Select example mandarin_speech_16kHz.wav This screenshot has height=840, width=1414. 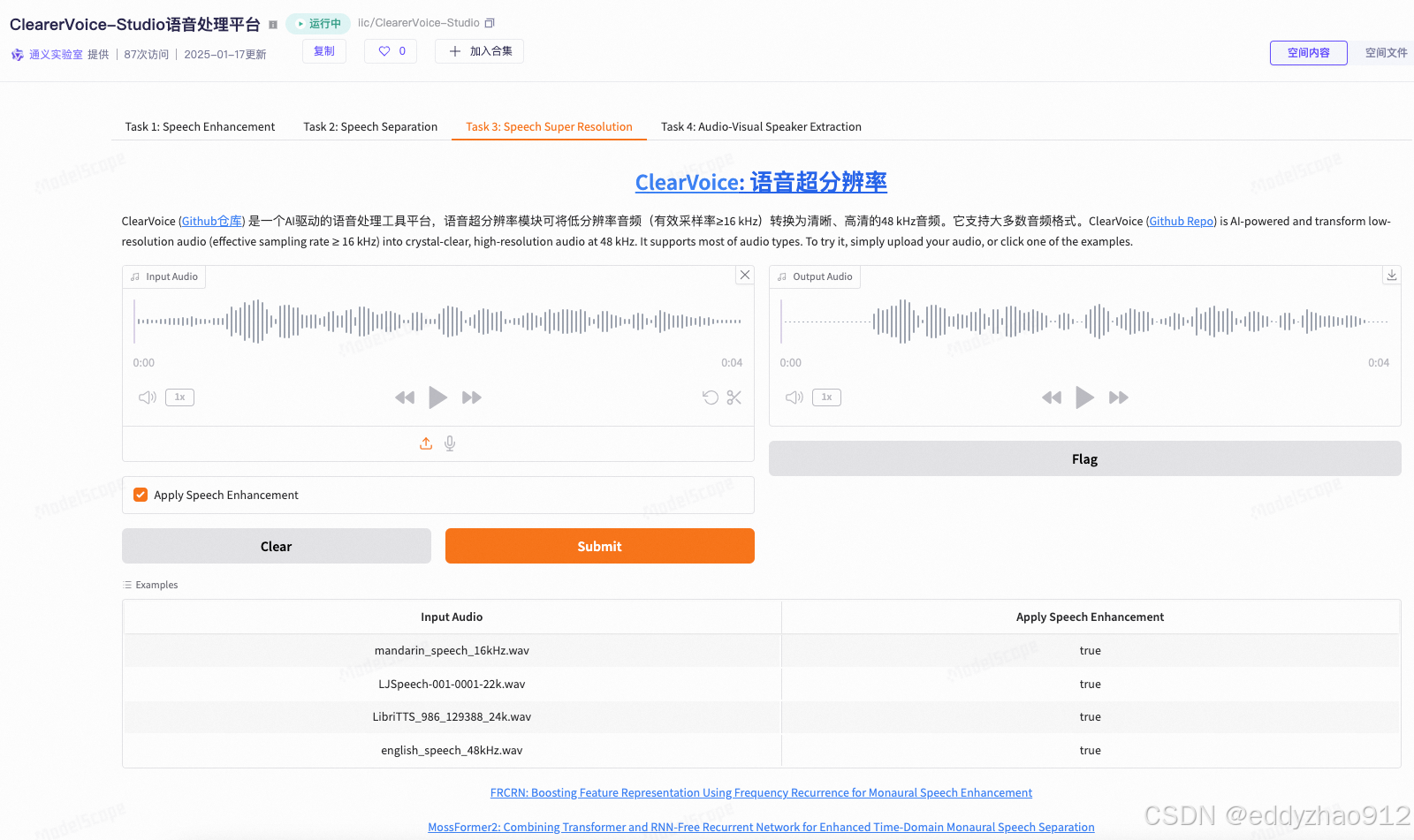452,650
